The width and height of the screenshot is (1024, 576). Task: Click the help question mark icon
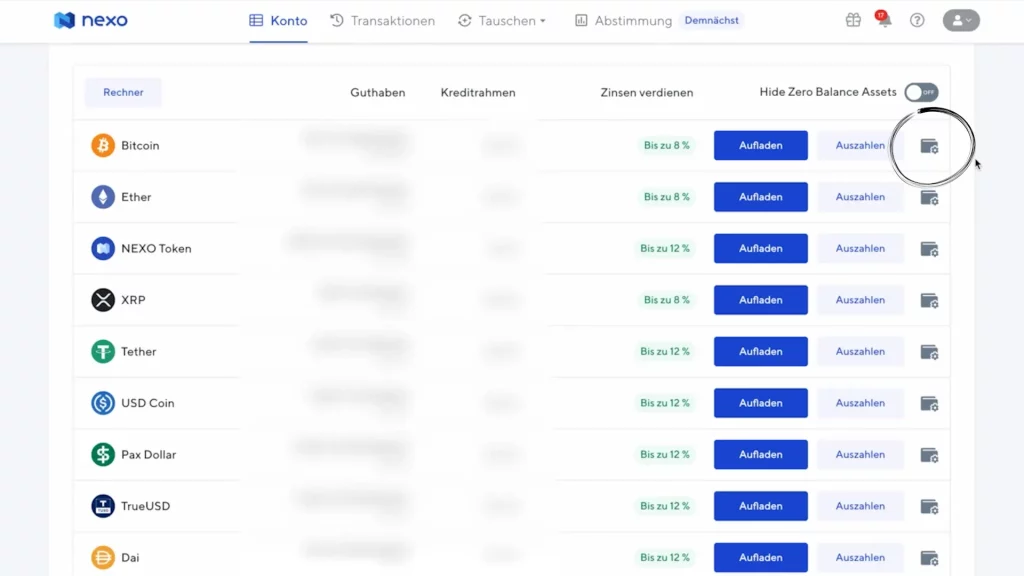click(x=917, y=20)
